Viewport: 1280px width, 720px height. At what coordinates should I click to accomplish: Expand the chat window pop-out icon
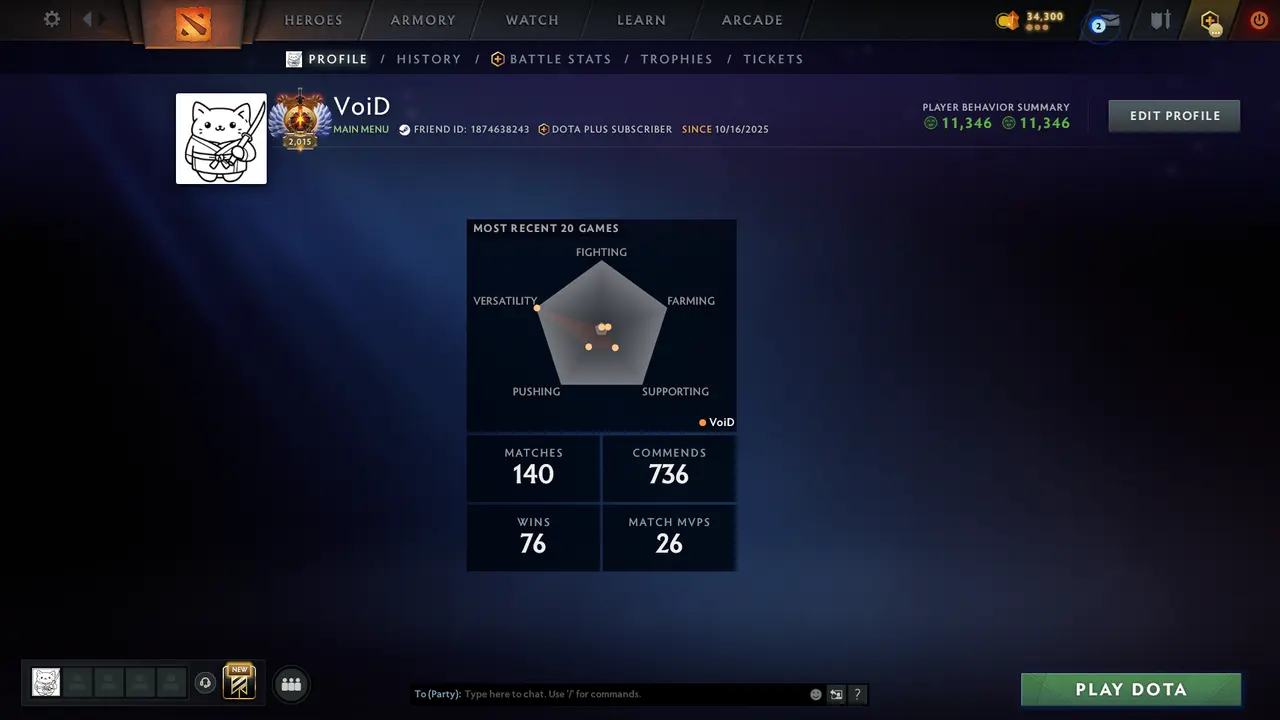coord(836,694)
